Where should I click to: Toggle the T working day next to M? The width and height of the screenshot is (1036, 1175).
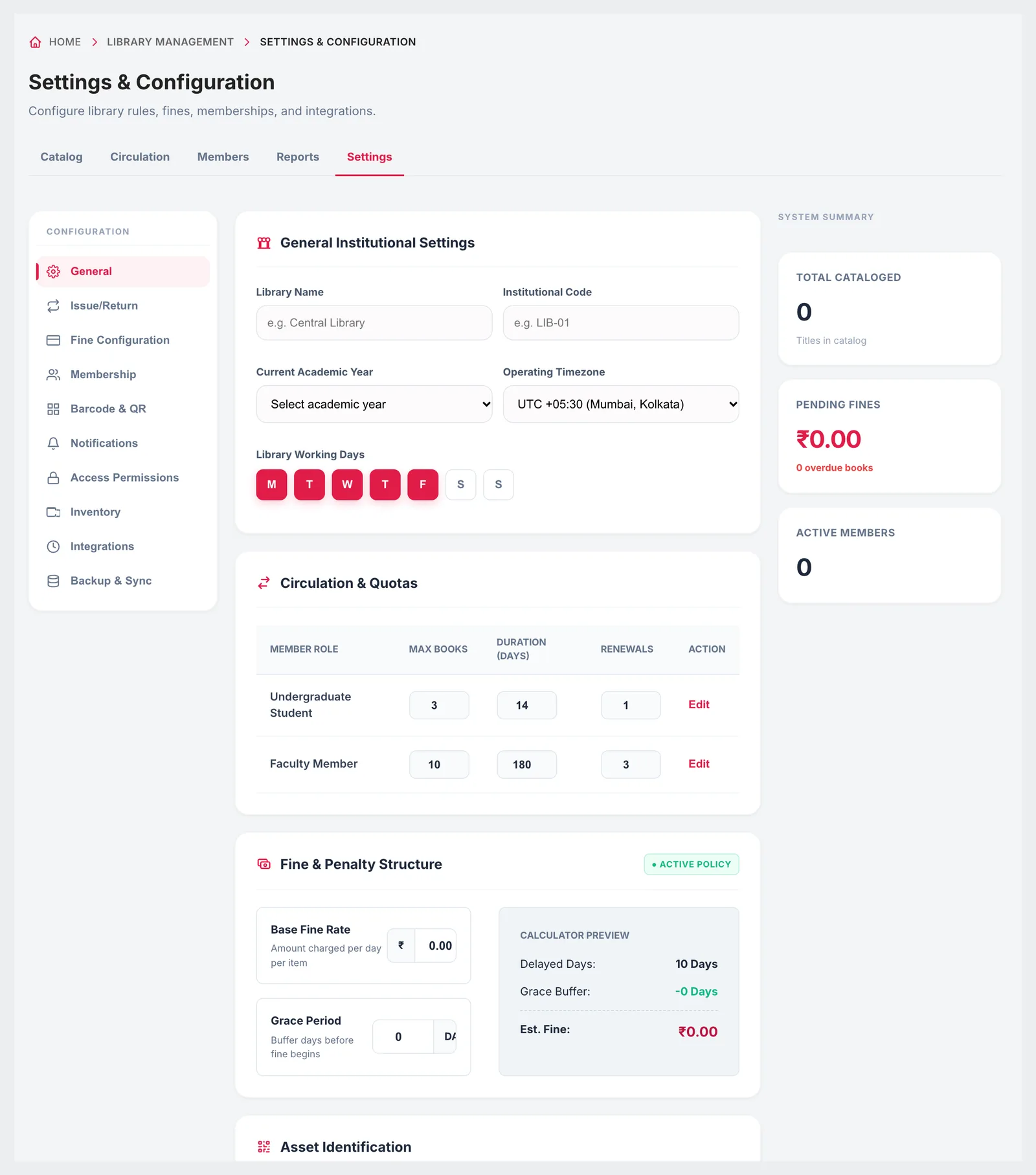click(310, 485)
